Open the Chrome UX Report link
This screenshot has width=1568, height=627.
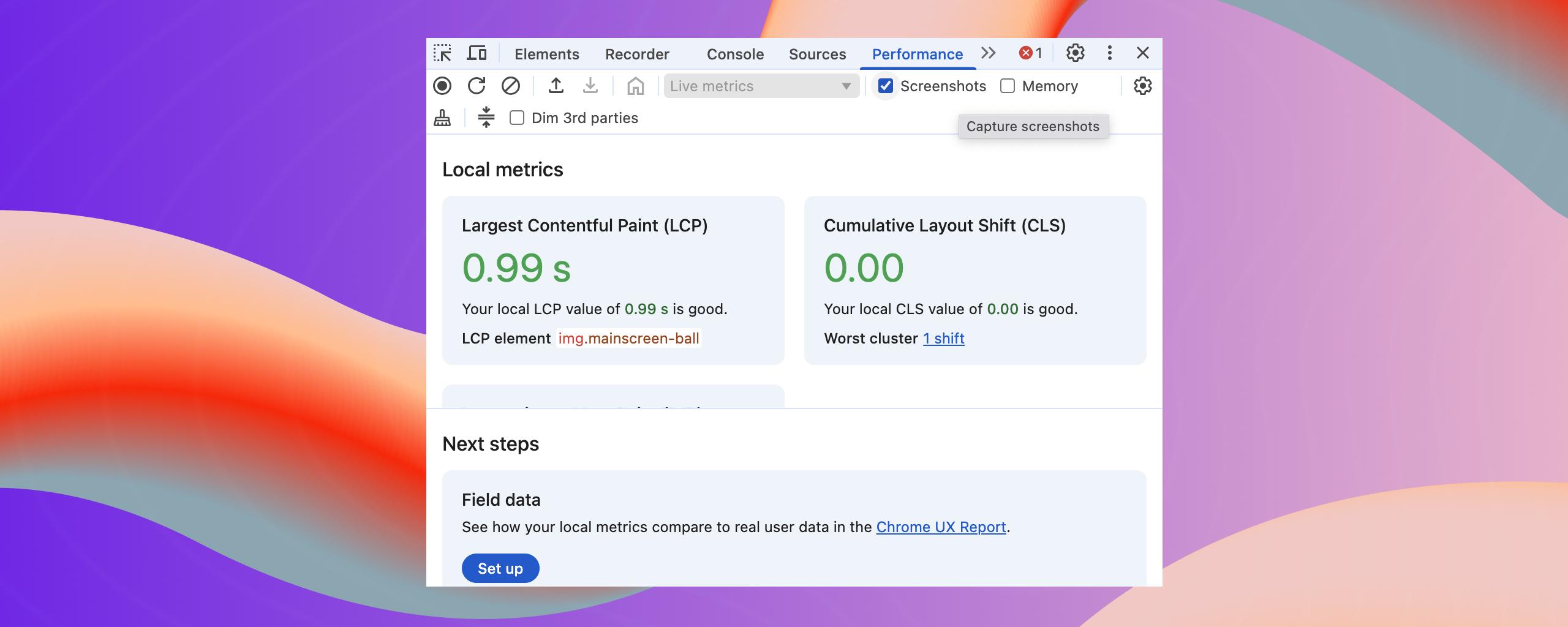pos(941,527)
